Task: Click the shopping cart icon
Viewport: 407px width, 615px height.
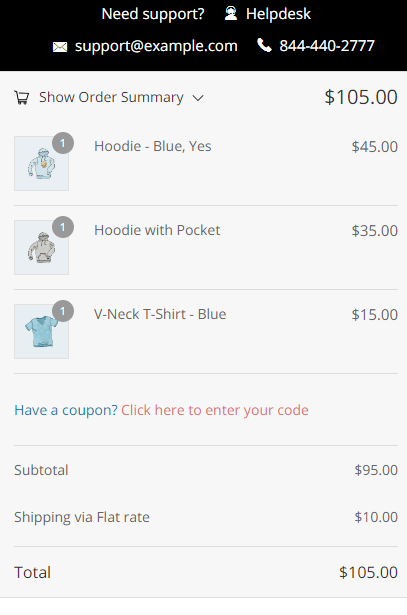Action: point(22,97)
